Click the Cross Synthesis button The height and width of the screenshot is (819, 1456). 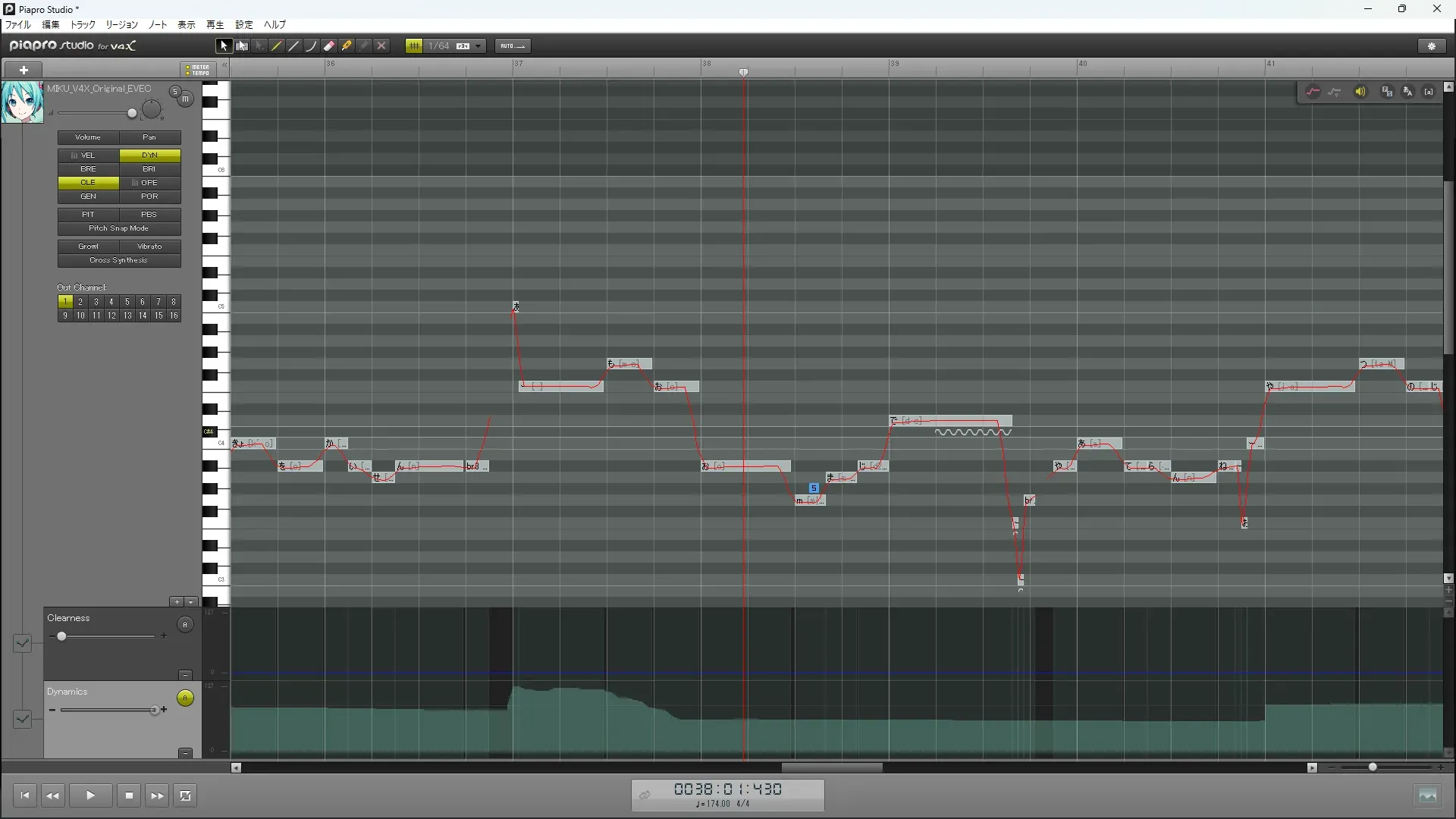pyautogui.click(x=119, y=260)
